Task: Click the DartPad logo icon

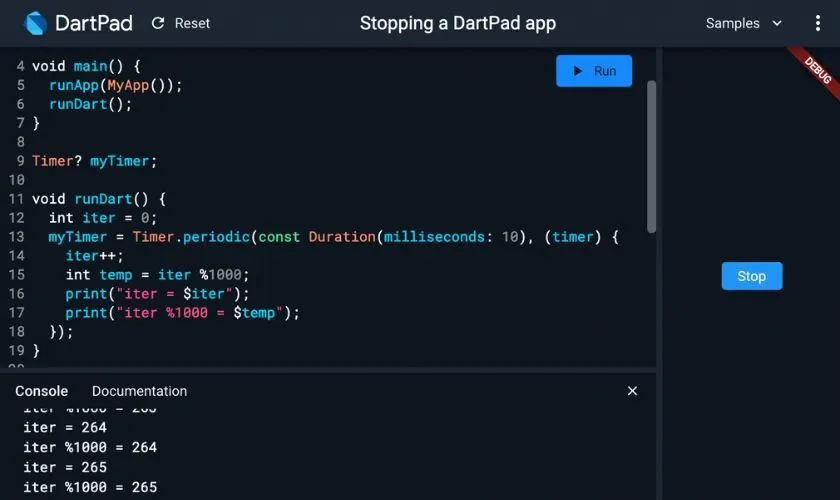Action: [37, 23]
